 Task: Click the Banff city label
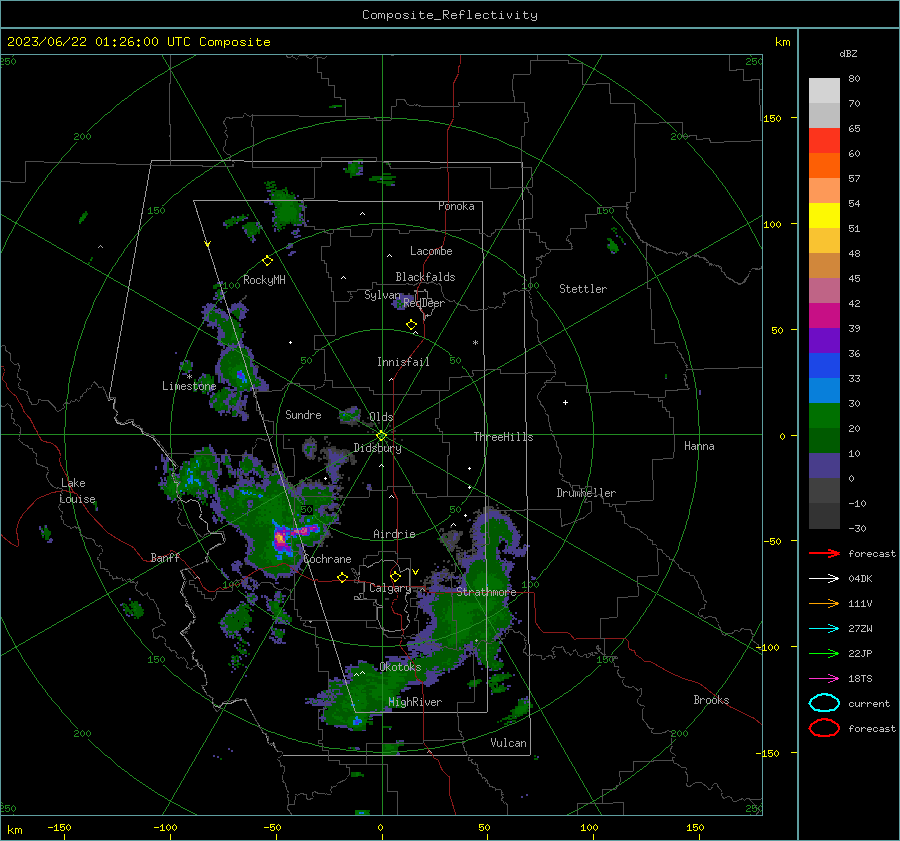point(165,557)
